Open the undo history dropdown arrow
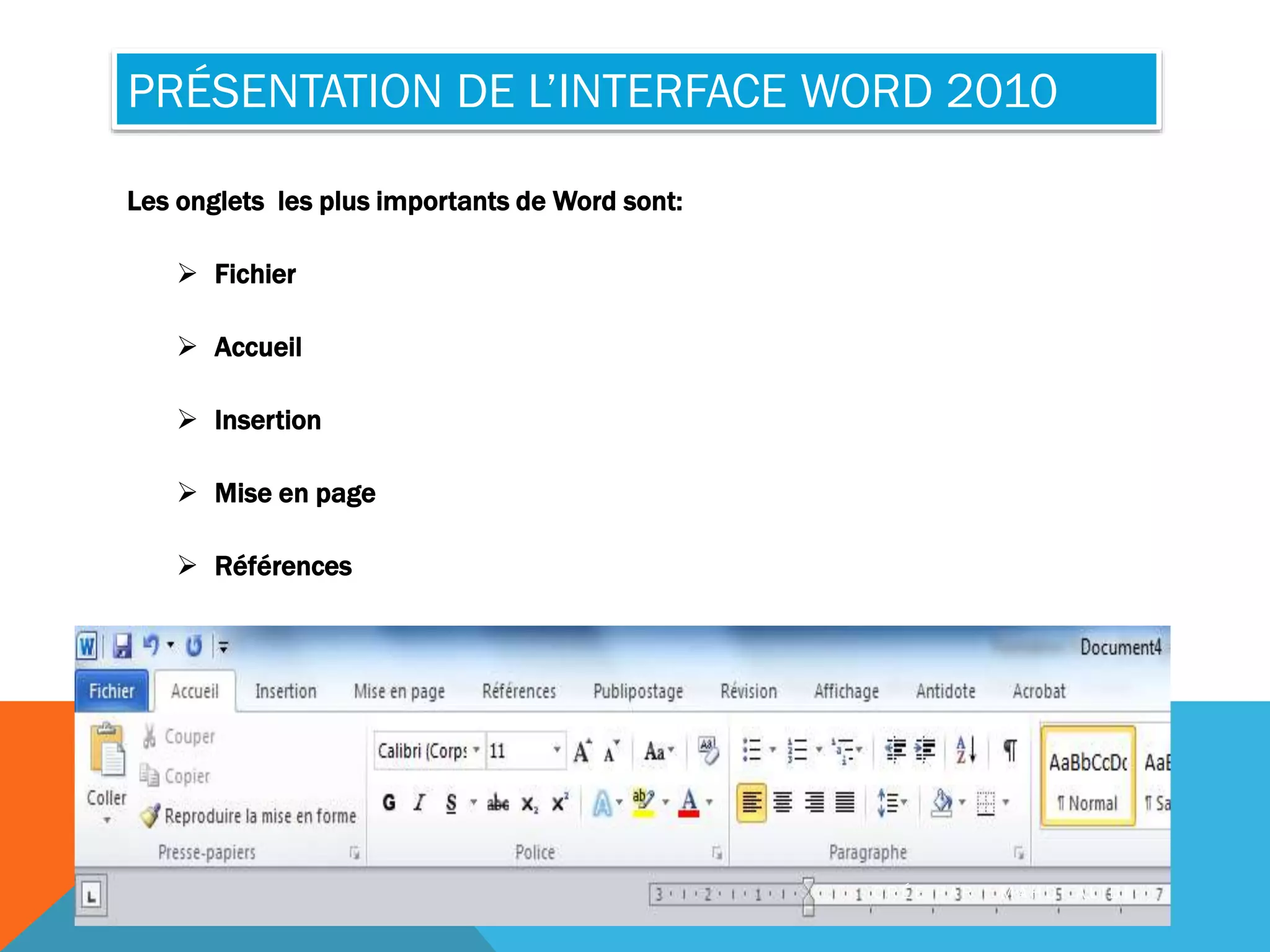 [171, 646]
